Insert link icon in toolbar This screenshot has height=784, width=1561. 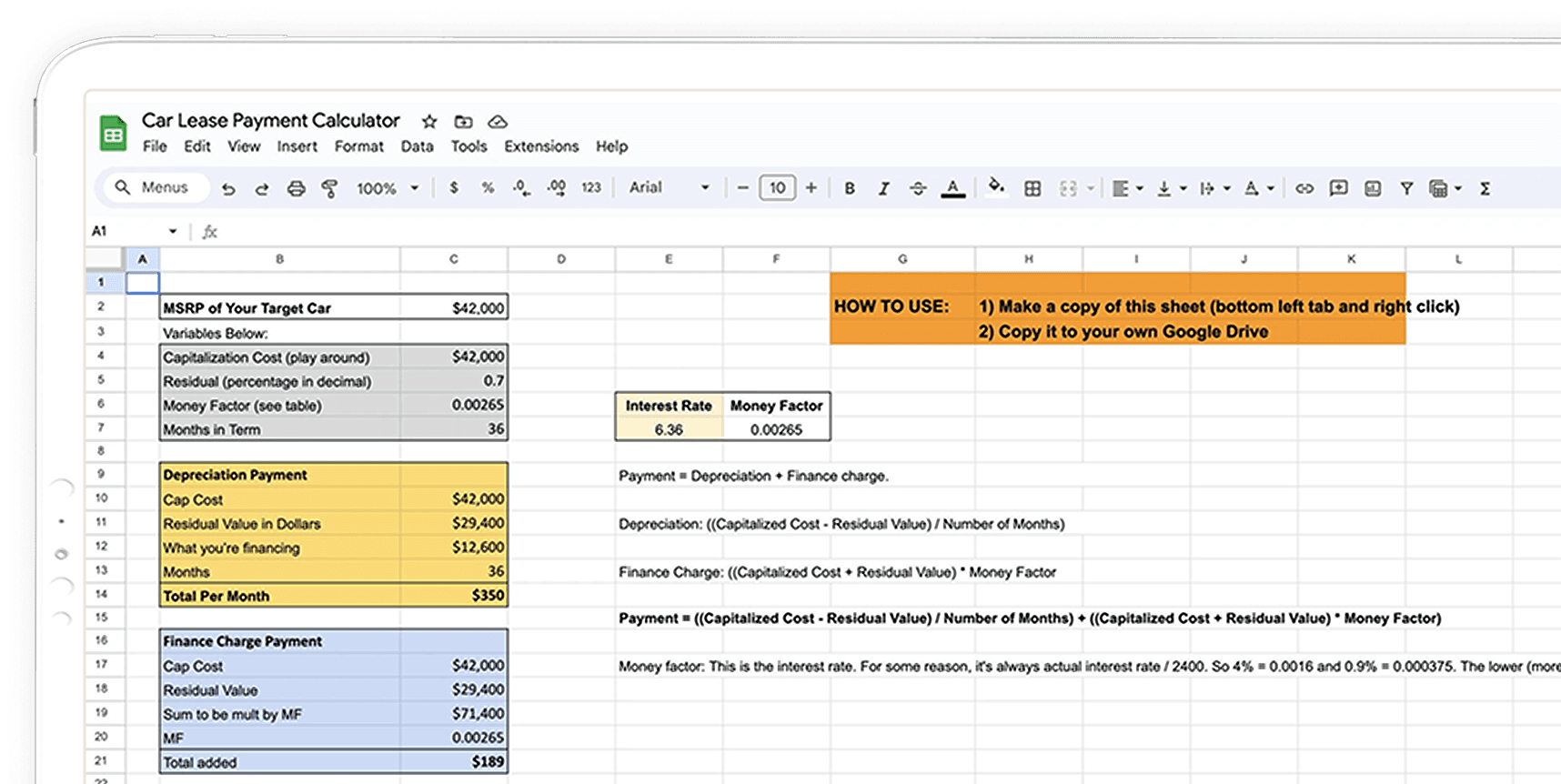tap(1304, 188)
